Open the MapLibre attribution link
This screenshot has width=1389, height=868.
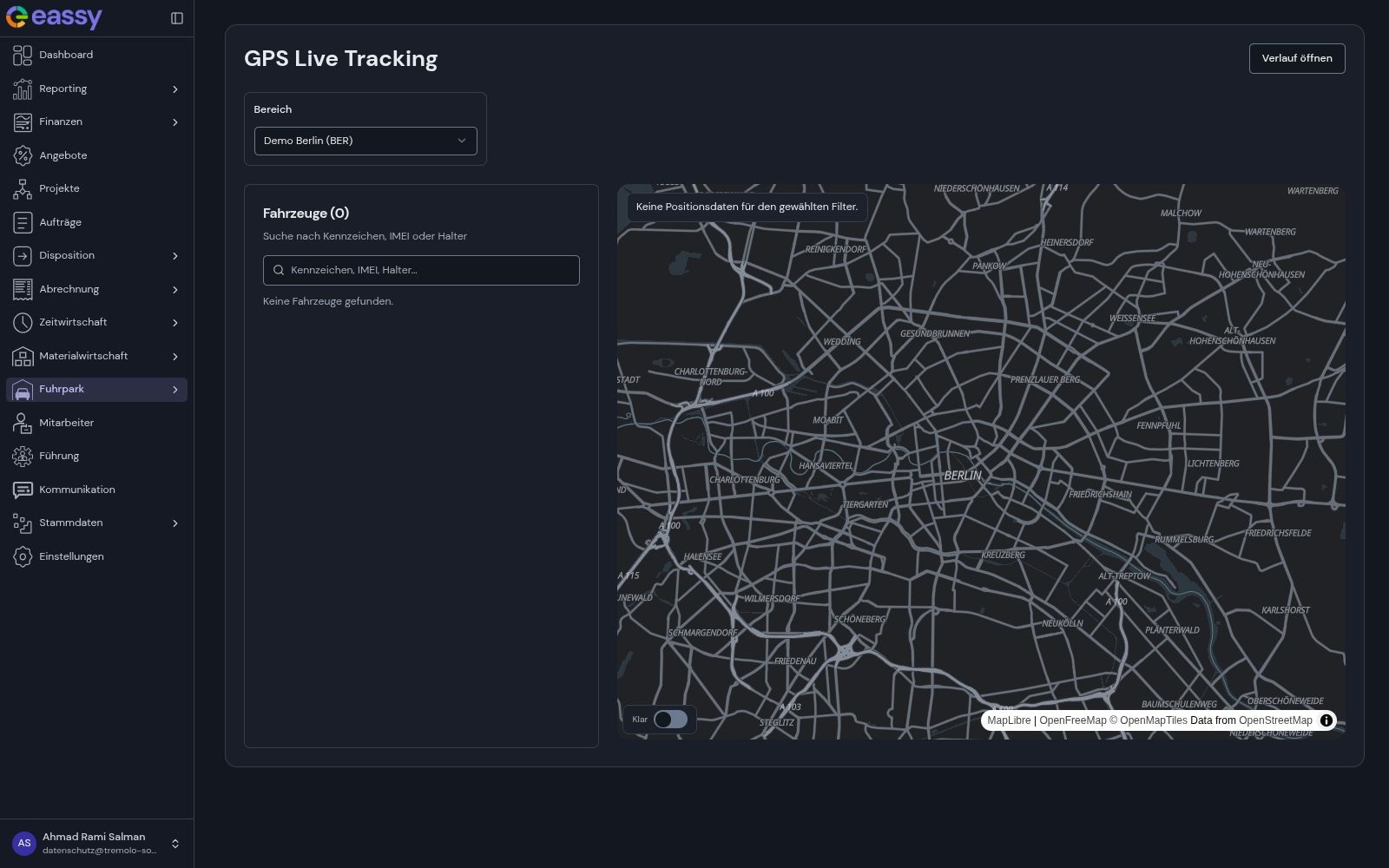coord(1009,720)
